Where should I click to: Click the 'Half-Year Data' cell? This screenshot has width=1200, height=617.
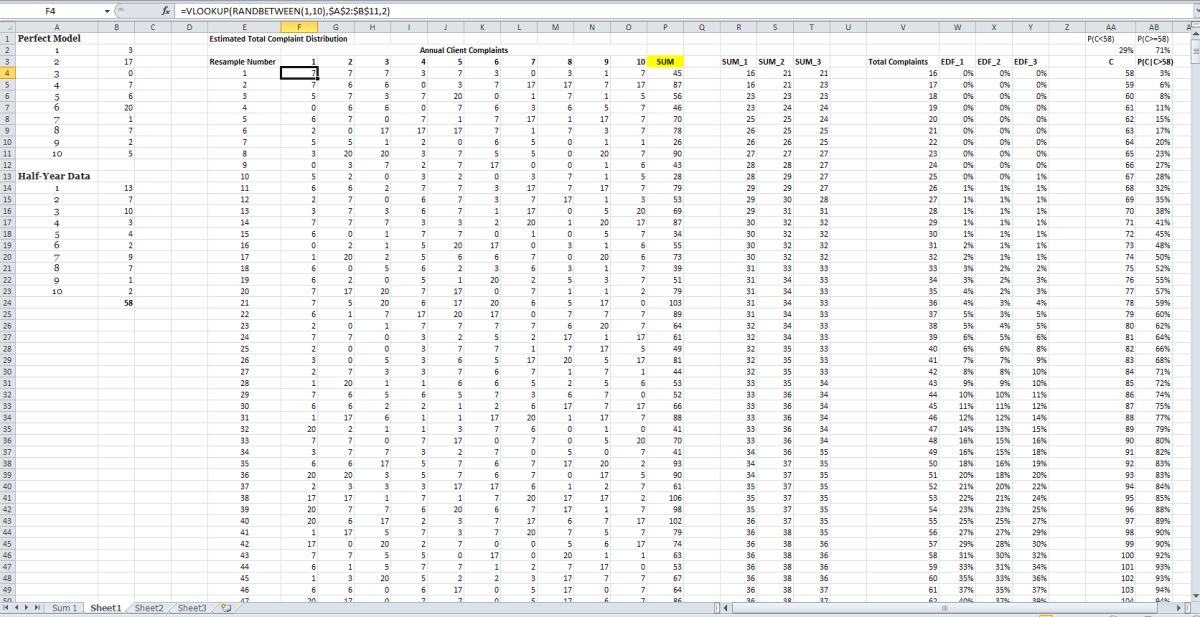coord(55,176)
